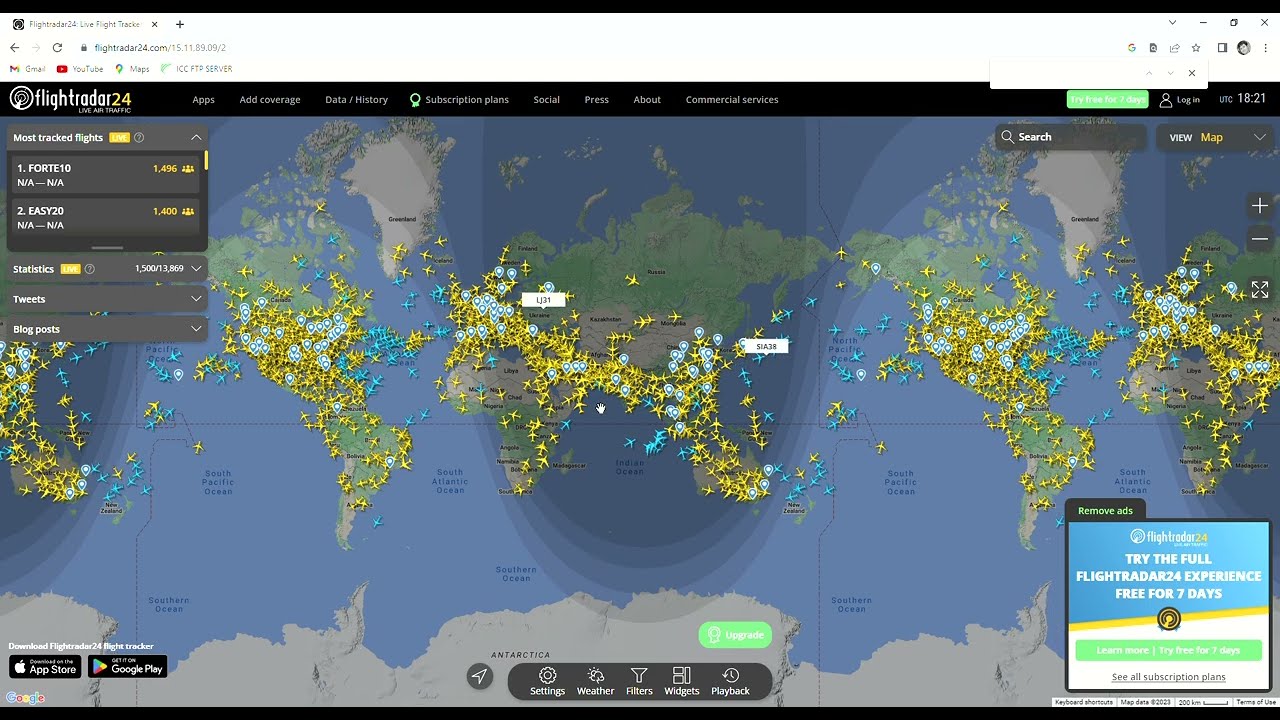Open Chrome tab search chevron
The height and width of the screenshot is (720, 1280).
pos(1172,22)
